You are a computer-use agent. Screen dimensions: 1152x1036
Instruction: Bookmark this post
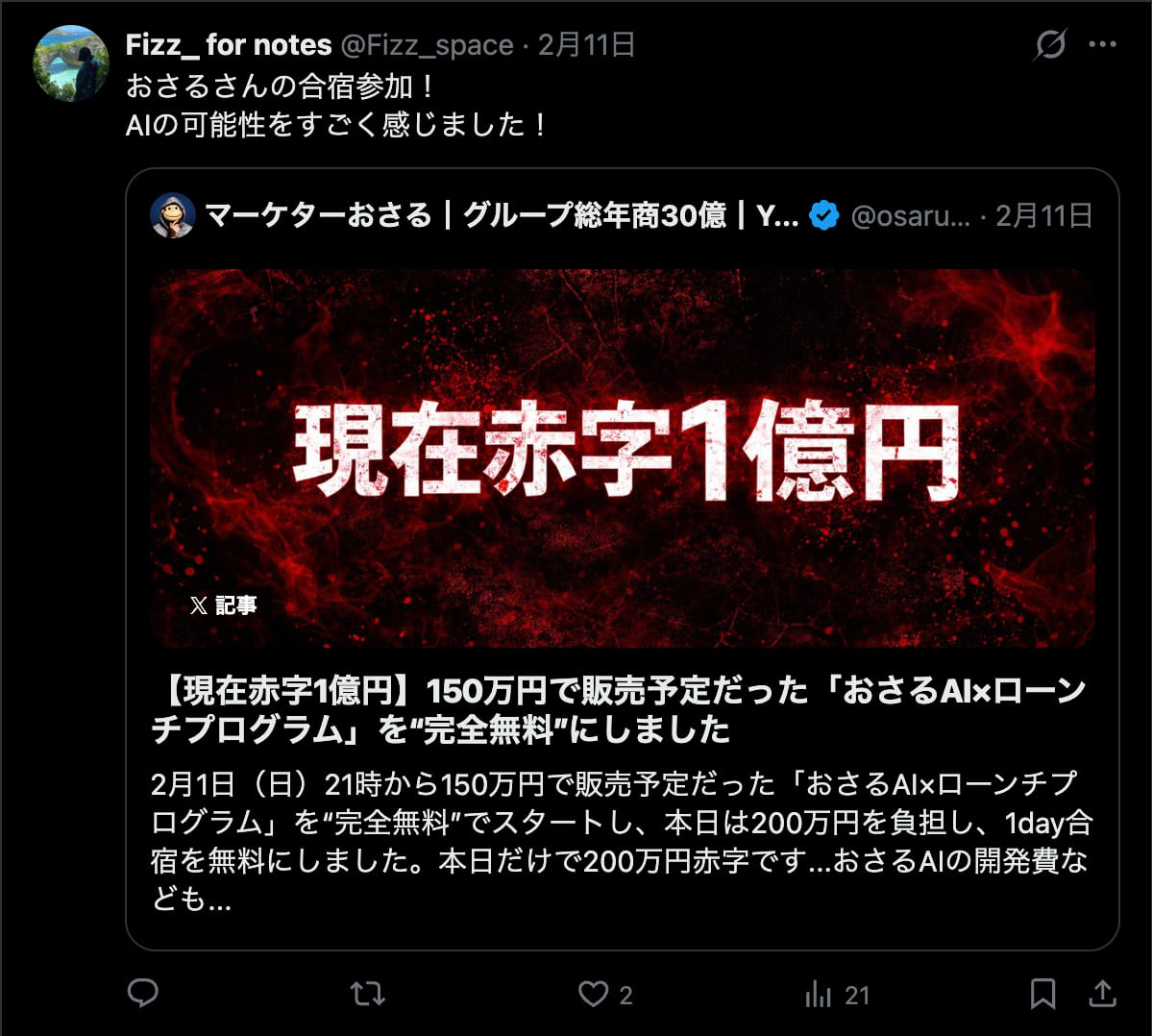click(x=1042, y=994)
